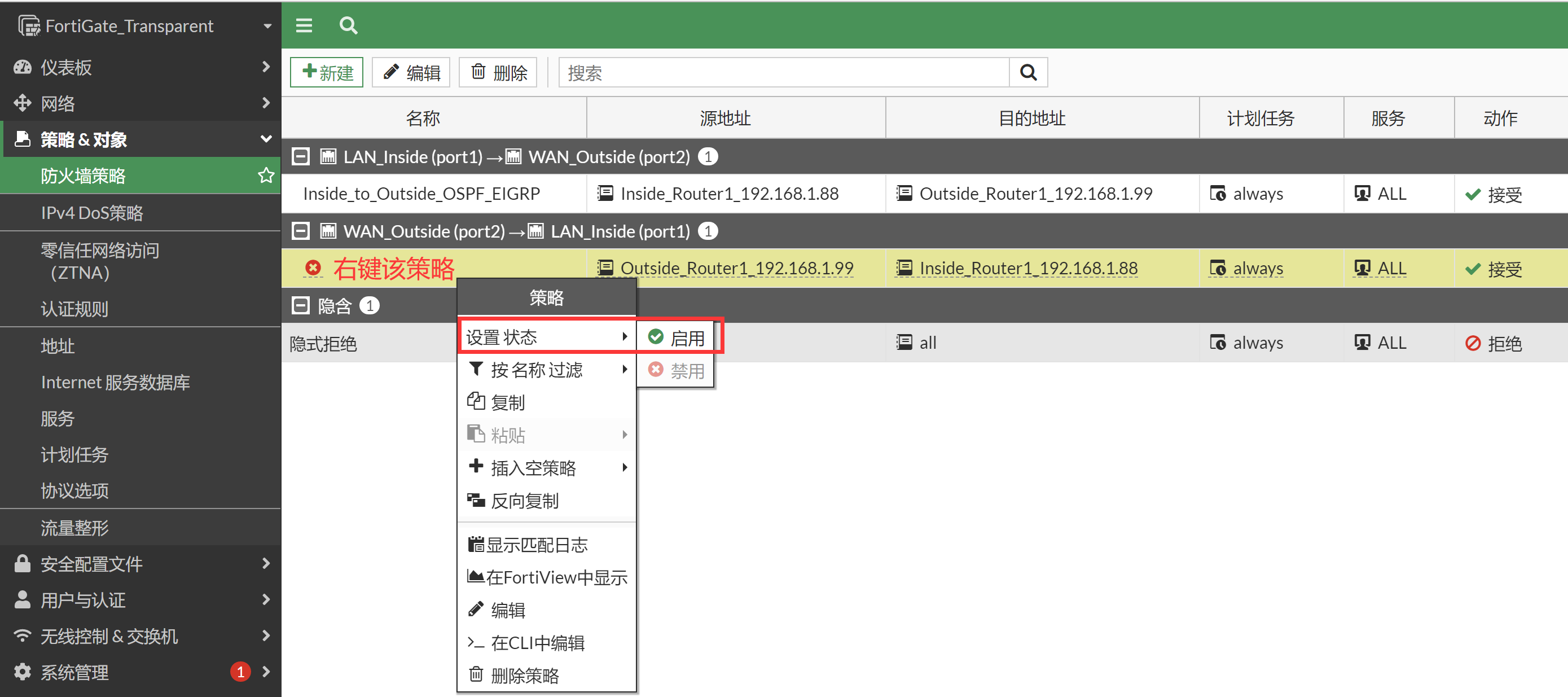Collapse the LAN_Inside to WAN_Outside group

301,156
